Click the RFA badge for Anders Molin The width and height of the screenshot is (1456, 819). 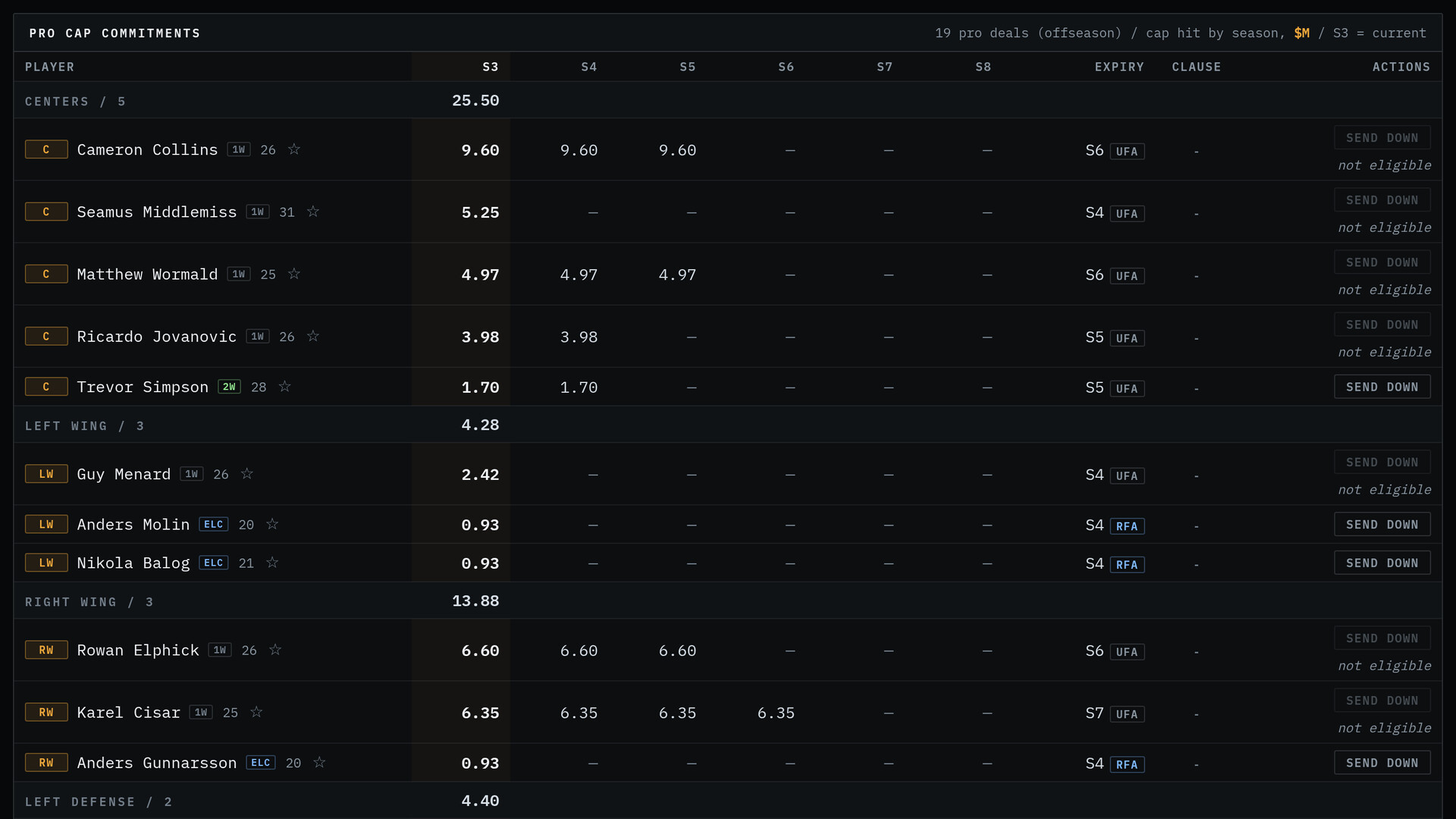(1126, 526)
